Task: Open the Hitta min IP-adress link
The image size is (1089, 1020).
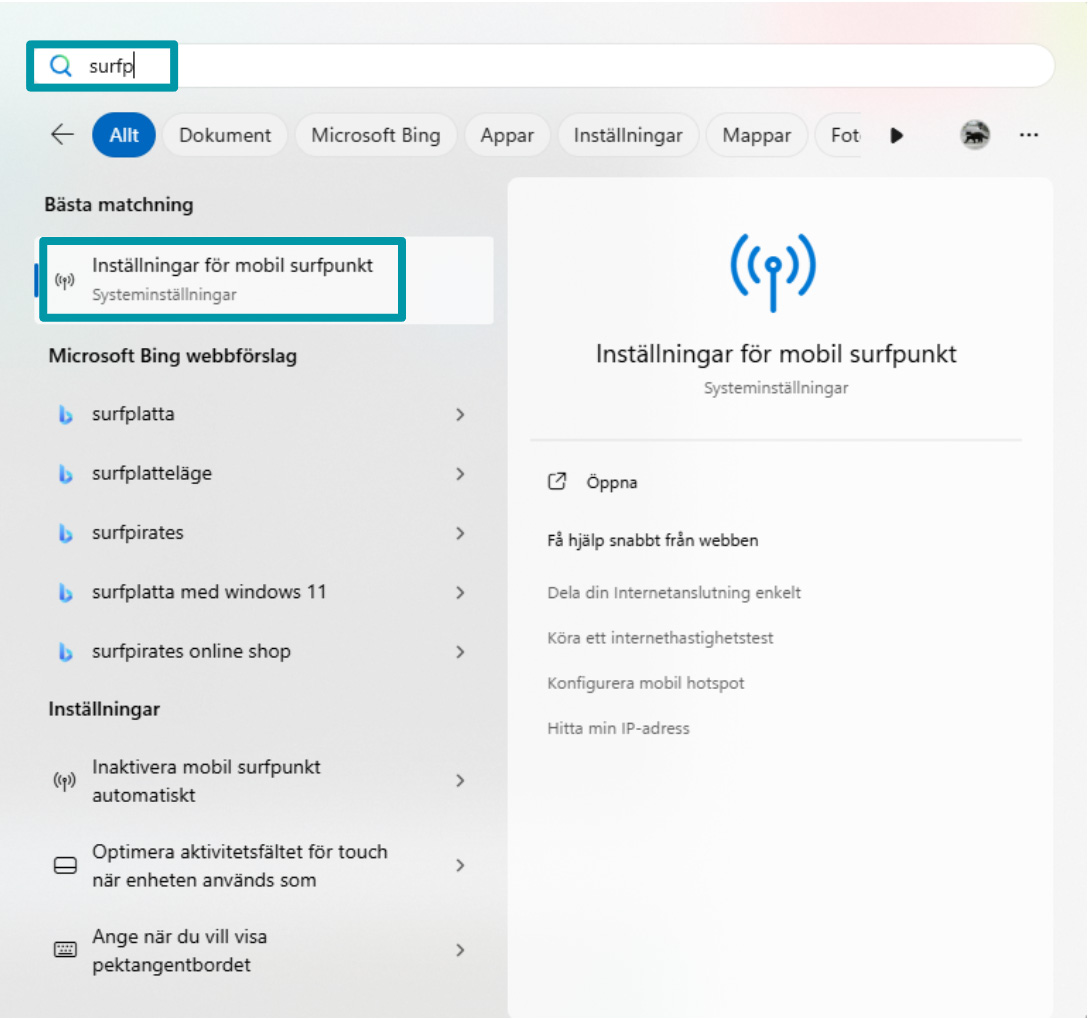Action: 617,728
